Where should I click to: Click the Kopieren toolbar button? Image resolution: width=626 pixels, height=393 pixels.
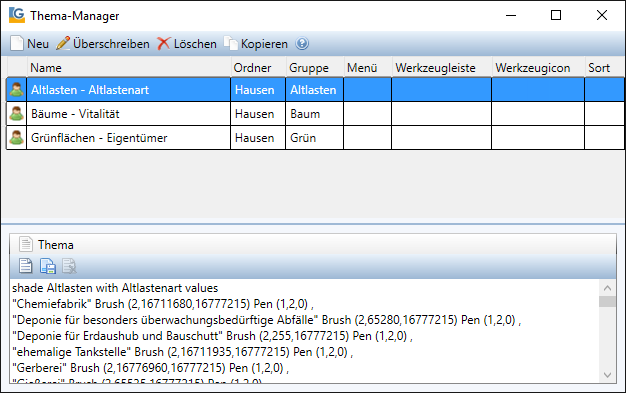pos(256,44)
